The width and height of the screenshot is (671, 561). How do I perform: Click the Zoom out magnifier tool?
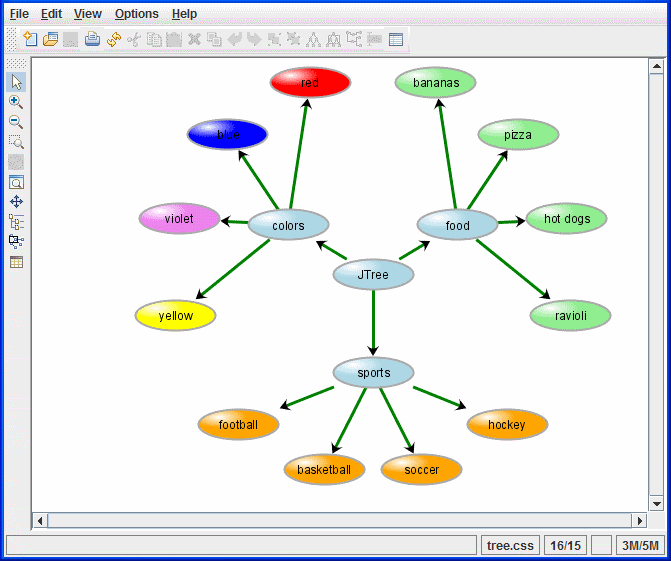click(16, 122)
